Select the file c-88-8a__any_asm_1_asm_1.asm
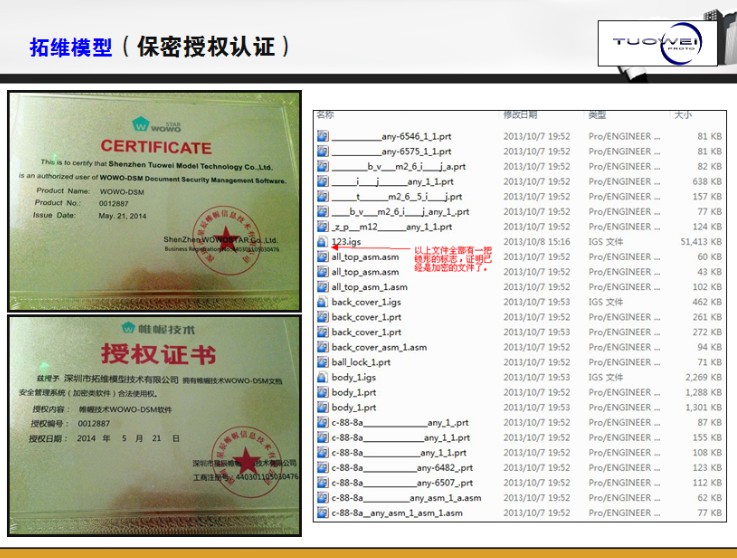737x558 pixels. (x=396, y=513)
